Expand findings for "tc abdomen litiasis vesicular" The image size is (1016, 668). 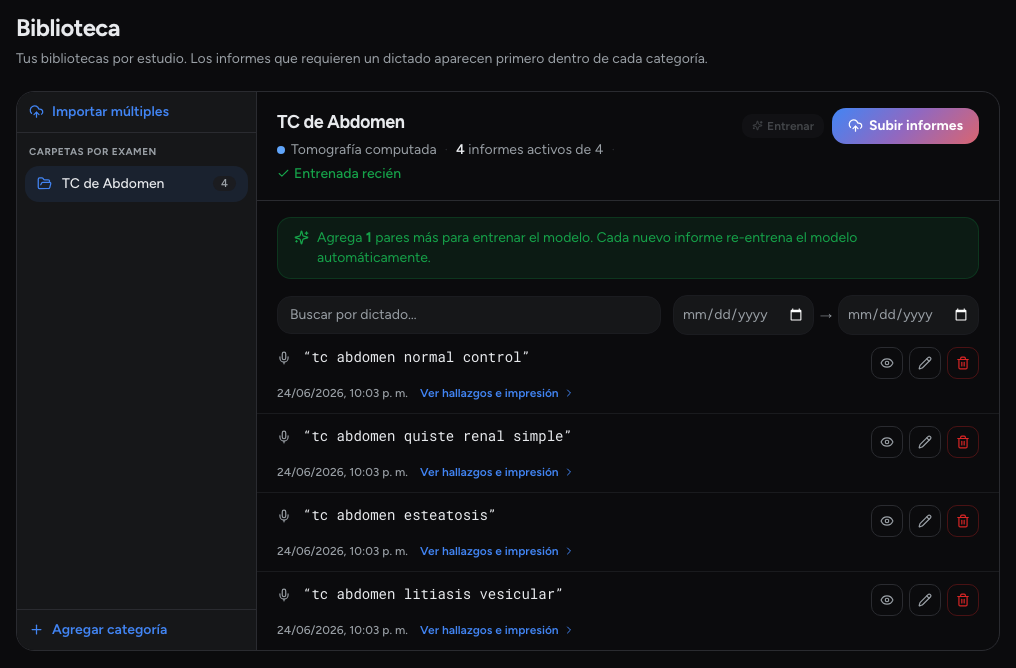496,630
